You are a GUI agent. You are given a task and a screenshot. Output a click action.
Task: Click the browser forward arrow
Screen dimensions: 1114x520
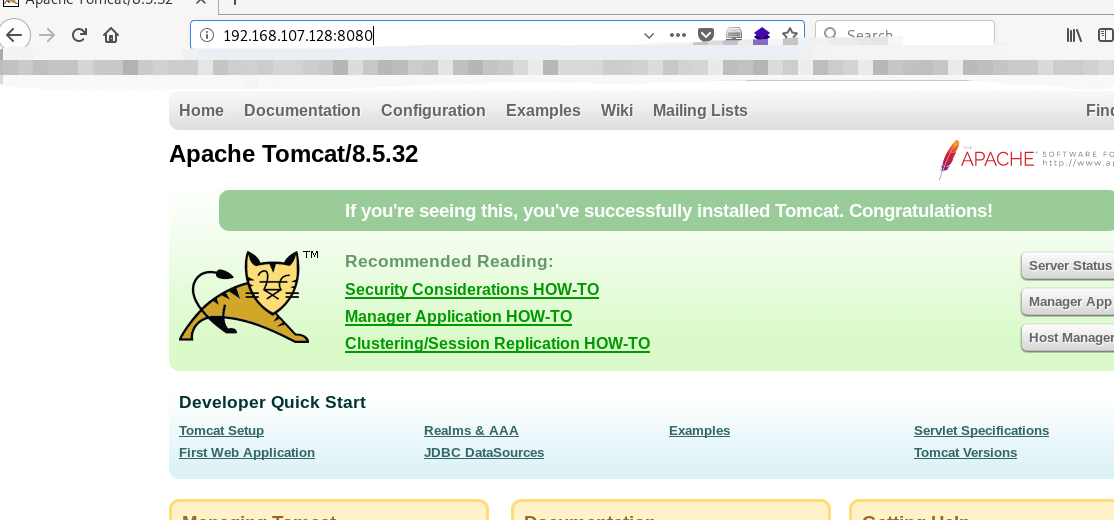(x=48, y=35)
